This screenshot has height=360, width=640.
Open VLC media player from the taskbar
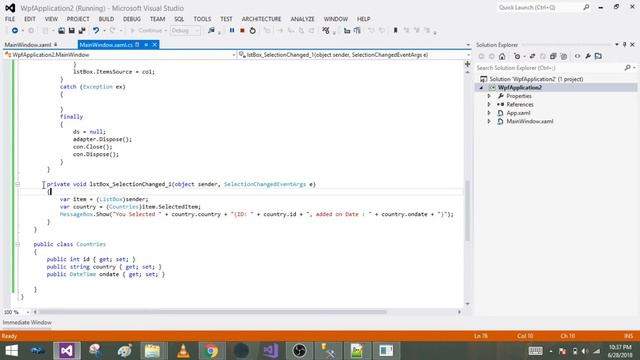tap(183, 351)
